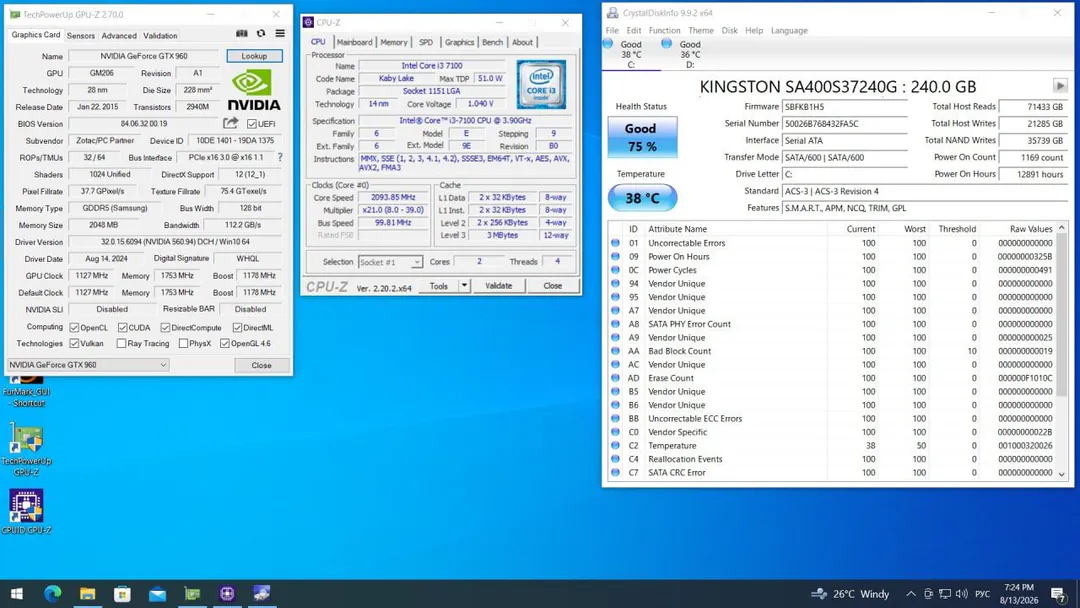Switch to the Bench tab in CPU-Z

pyautogui.click(x=492, y=42)
